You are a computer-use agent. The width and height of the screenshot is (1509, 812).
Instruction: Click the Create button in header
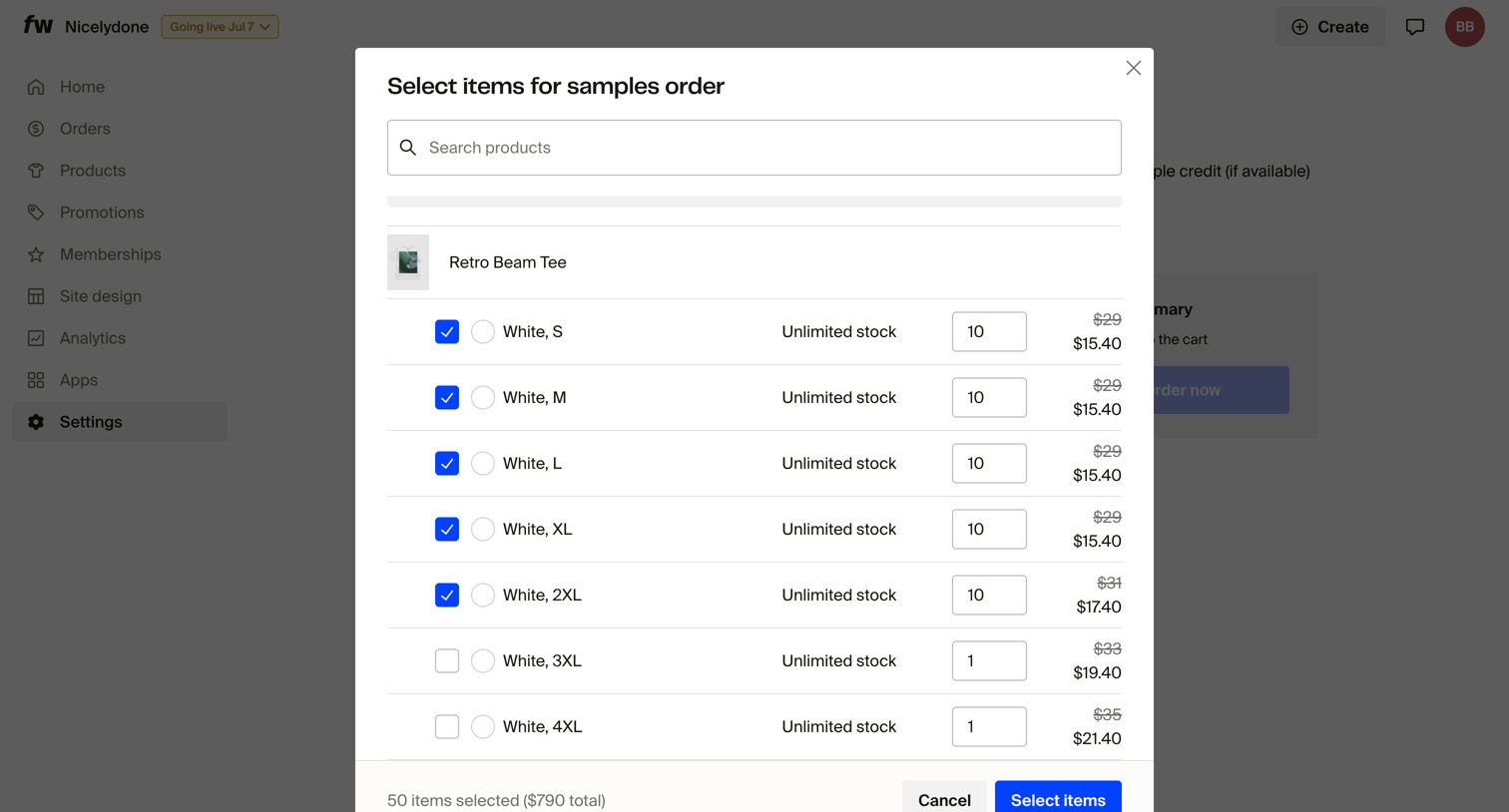[1330, 27]
